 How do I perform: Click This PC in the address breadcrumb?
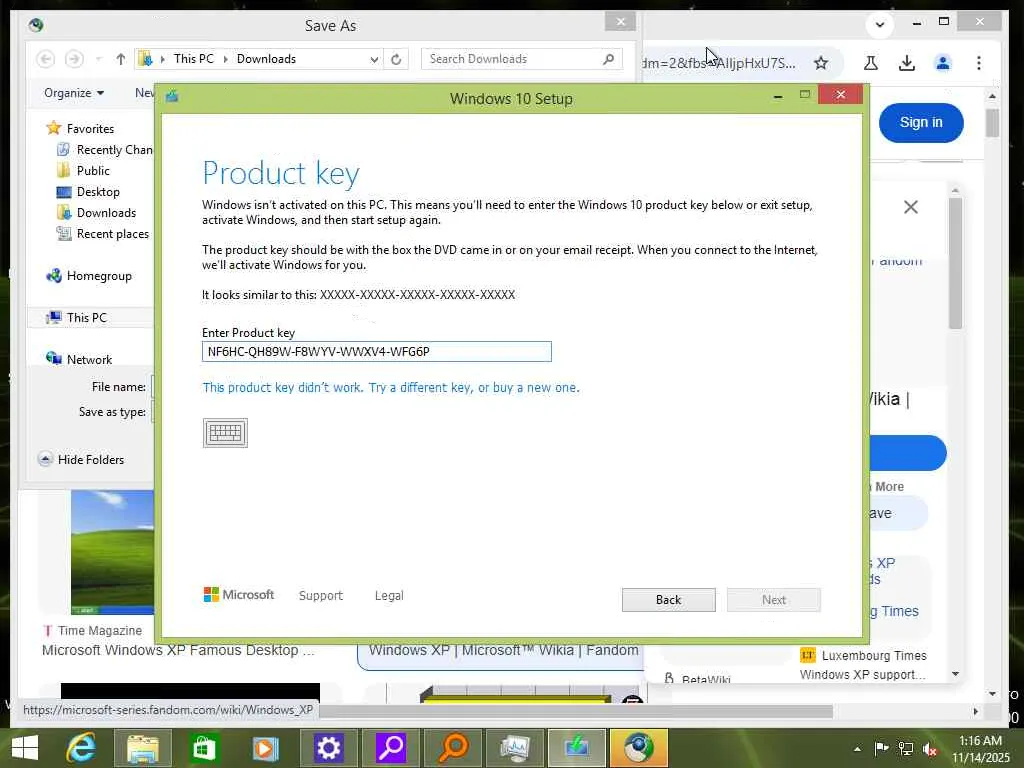tap(193, 59)
